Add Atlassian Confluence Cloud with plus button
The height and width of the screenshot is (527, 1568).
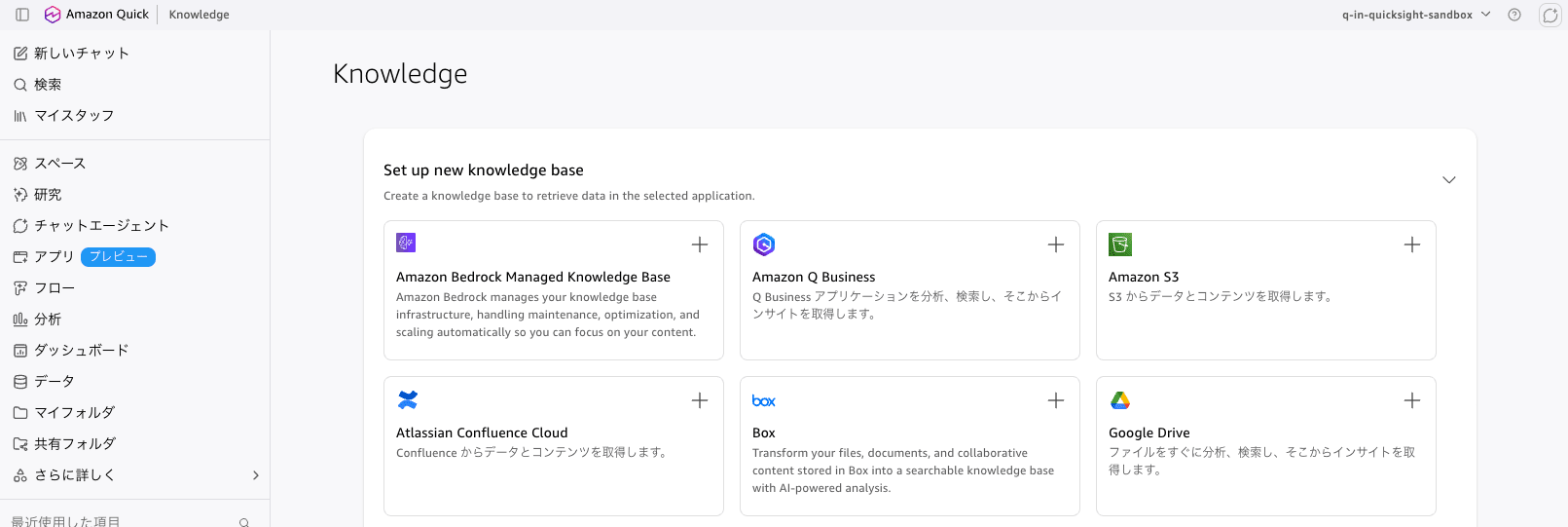(700, 400)
